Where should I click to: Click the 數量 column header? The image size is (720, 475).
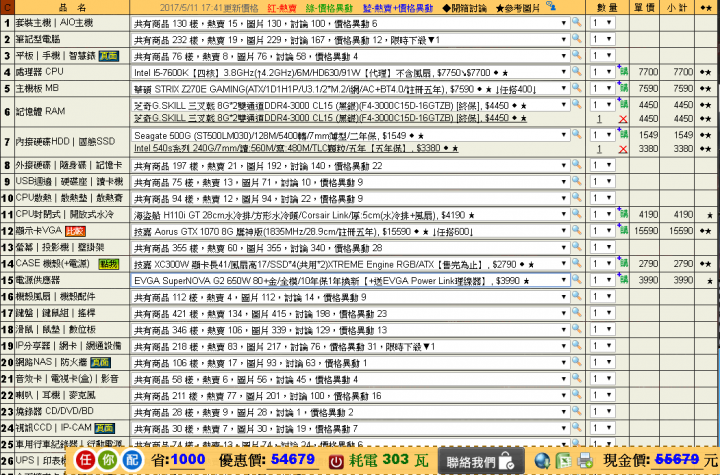607,8
